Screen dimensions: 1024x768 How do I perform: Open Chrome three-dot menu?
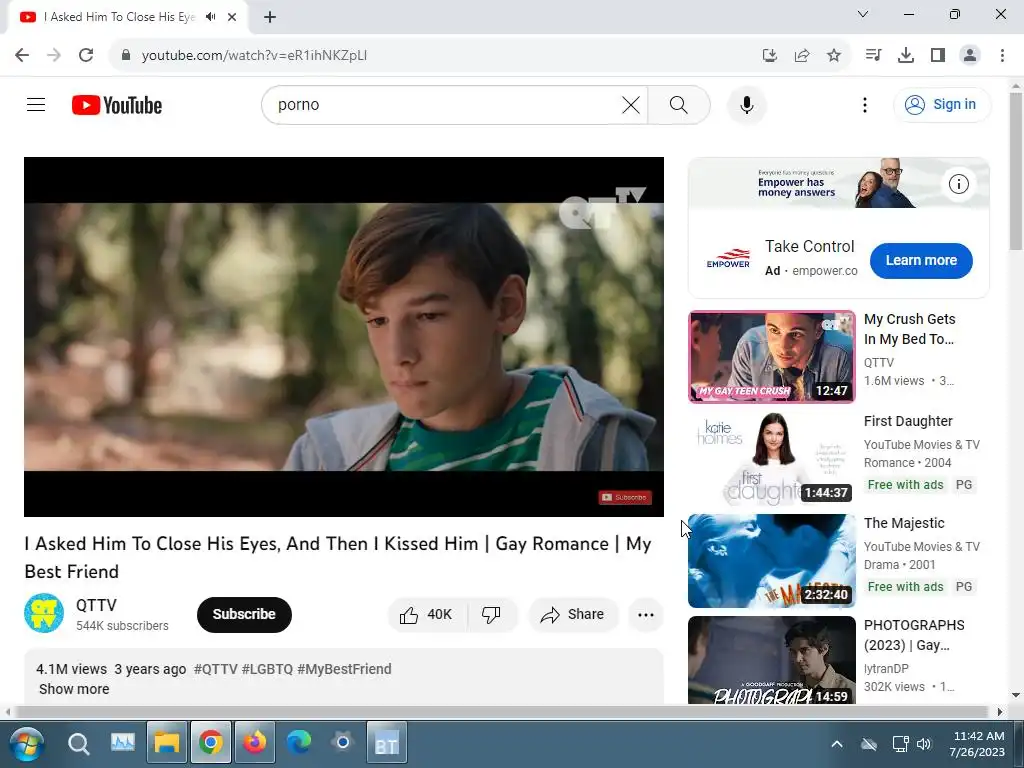[x=1002, y=55]
